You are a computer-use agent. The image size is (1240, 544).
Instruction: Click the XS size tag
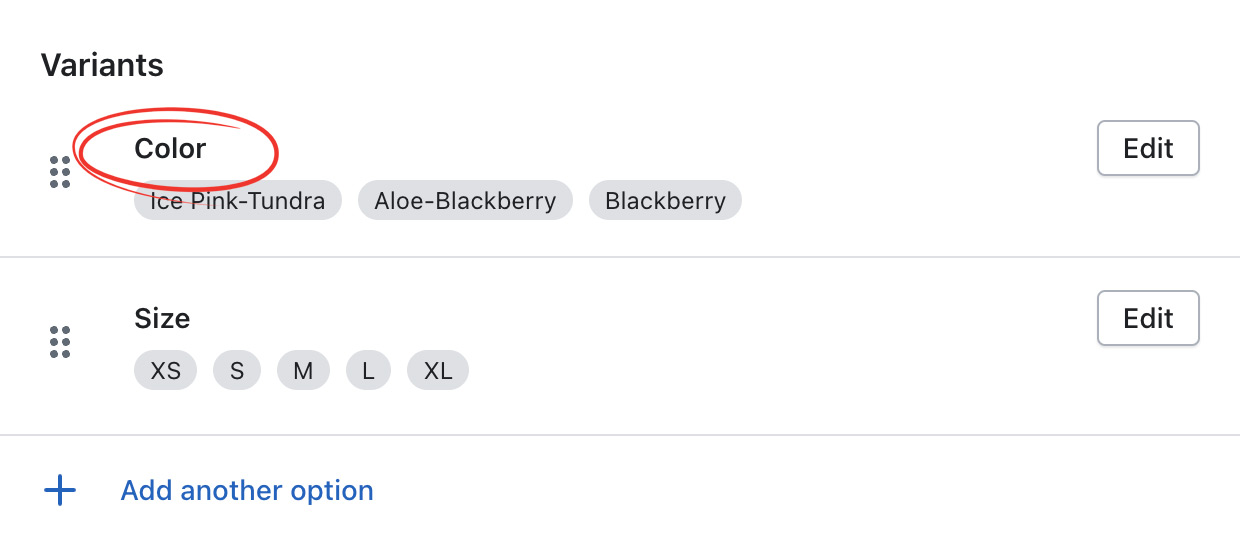[x=166, y=371]
